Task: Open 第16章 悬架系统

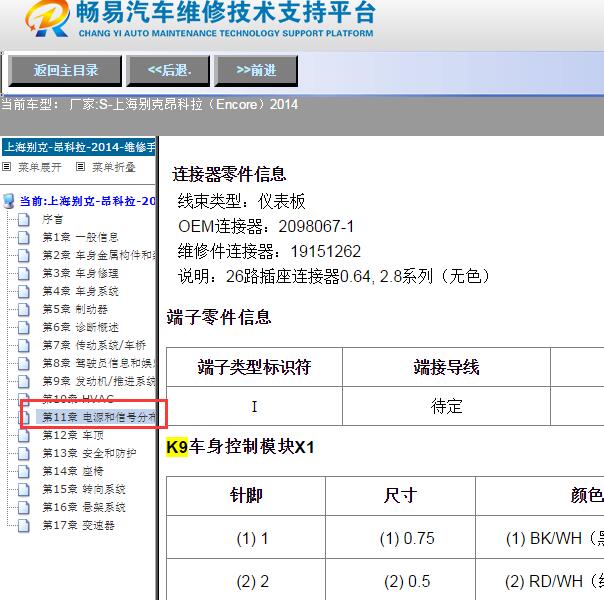Action: 84,507
